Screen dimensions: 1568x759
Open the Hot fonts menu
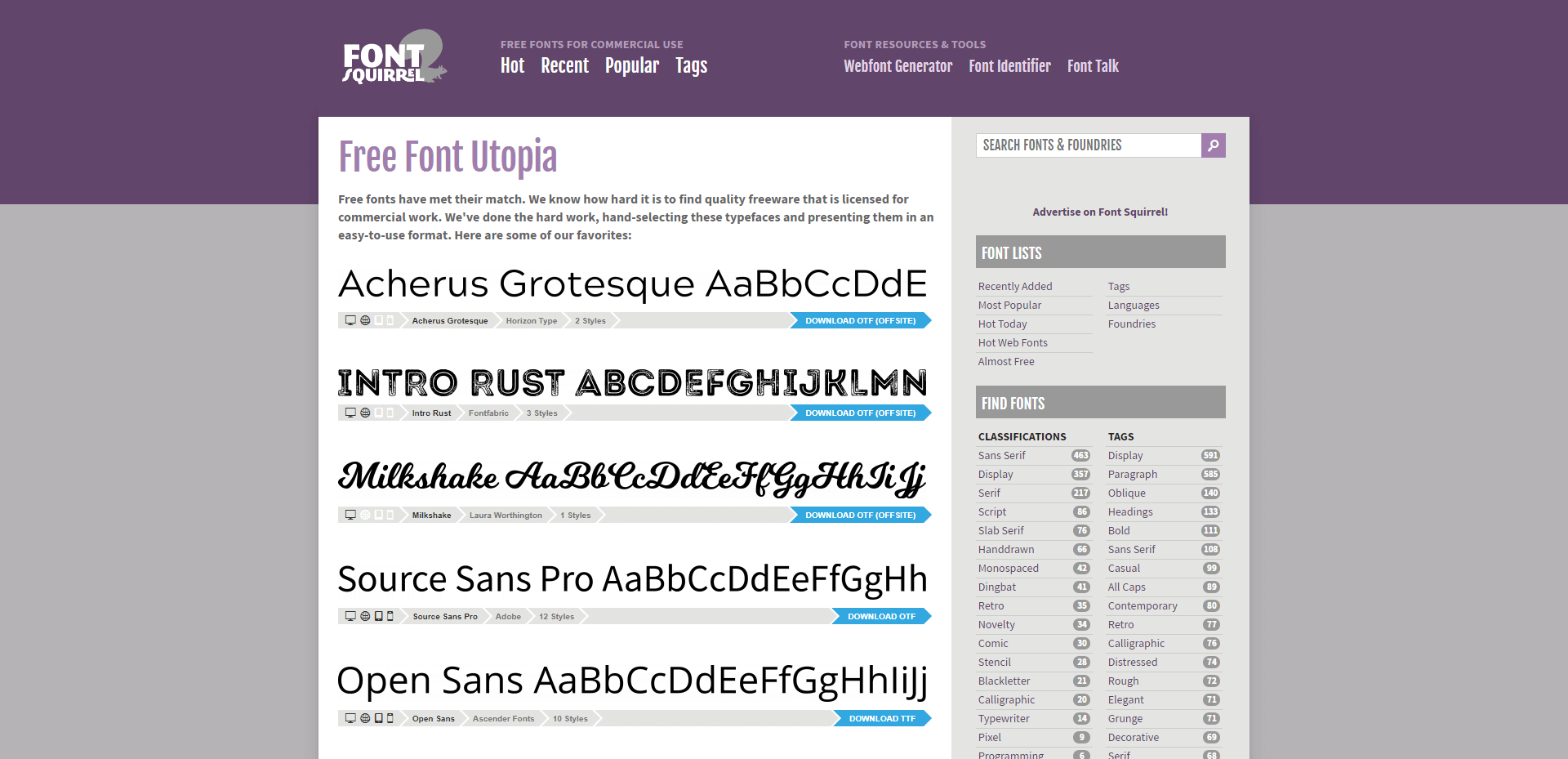pyautogui.click(x=512, y=66)
